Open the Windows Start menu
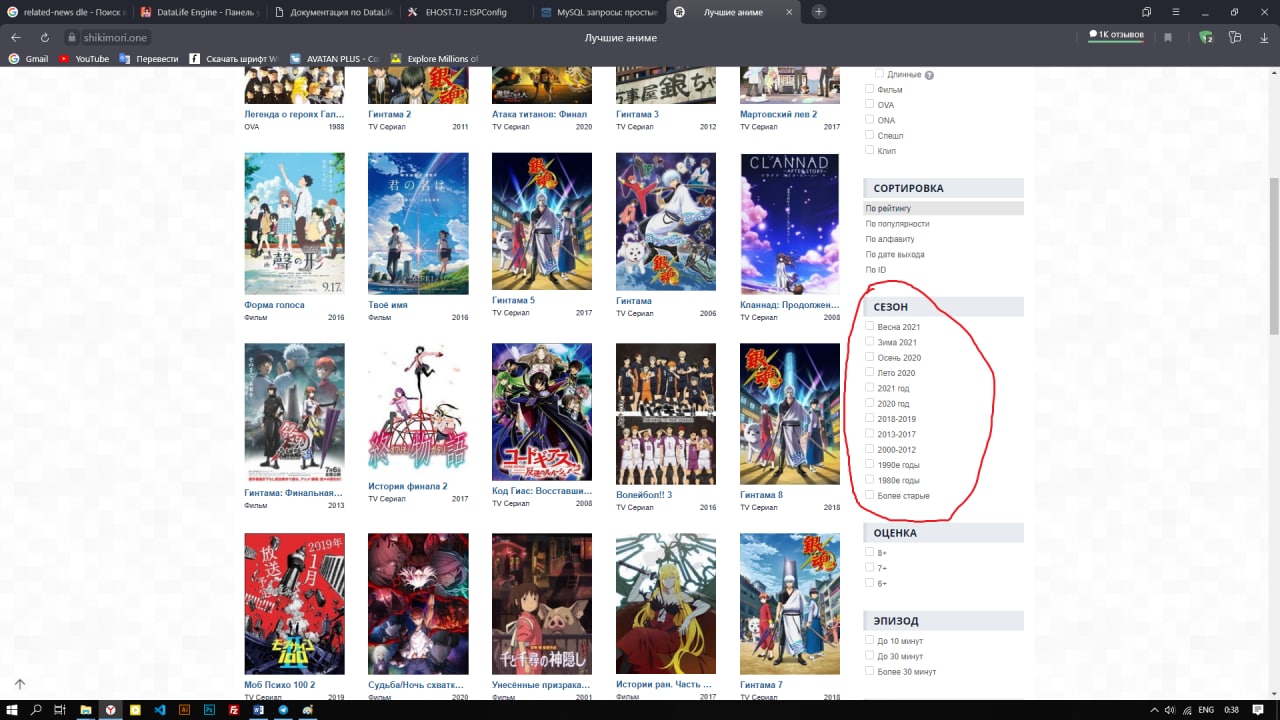Screen dimensions: 1280x720 [x=12, y=709]
